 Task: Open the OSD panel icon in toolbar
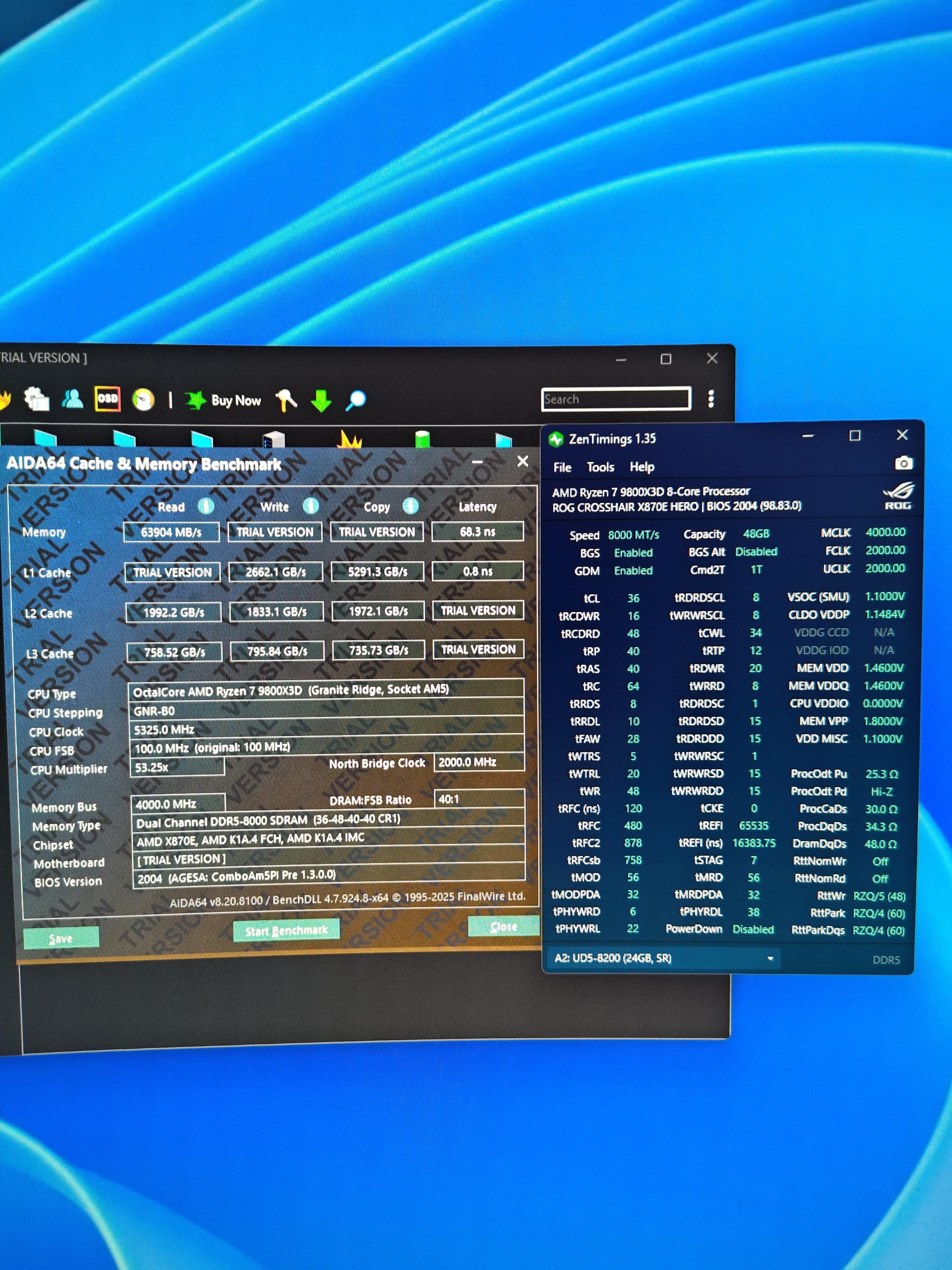(107, 398)
